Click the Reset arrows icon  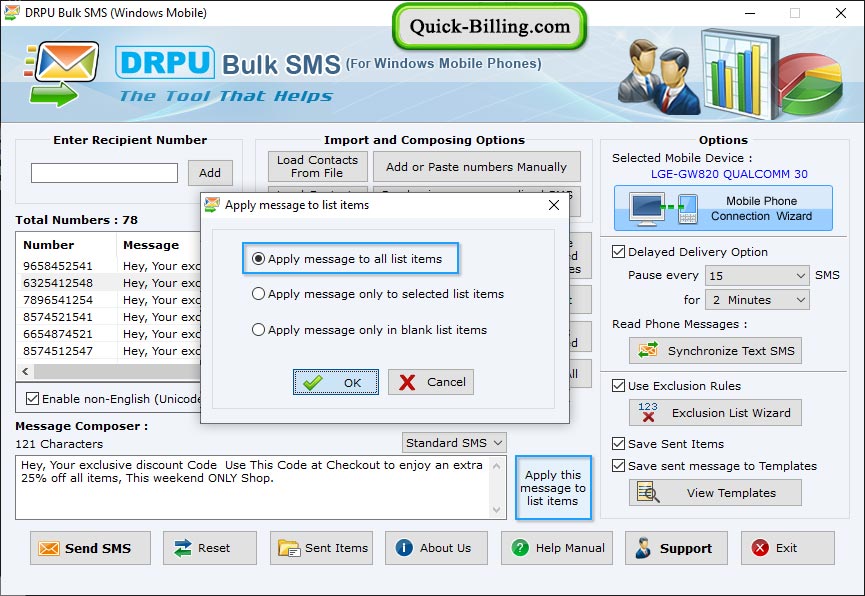click(183, 548)
